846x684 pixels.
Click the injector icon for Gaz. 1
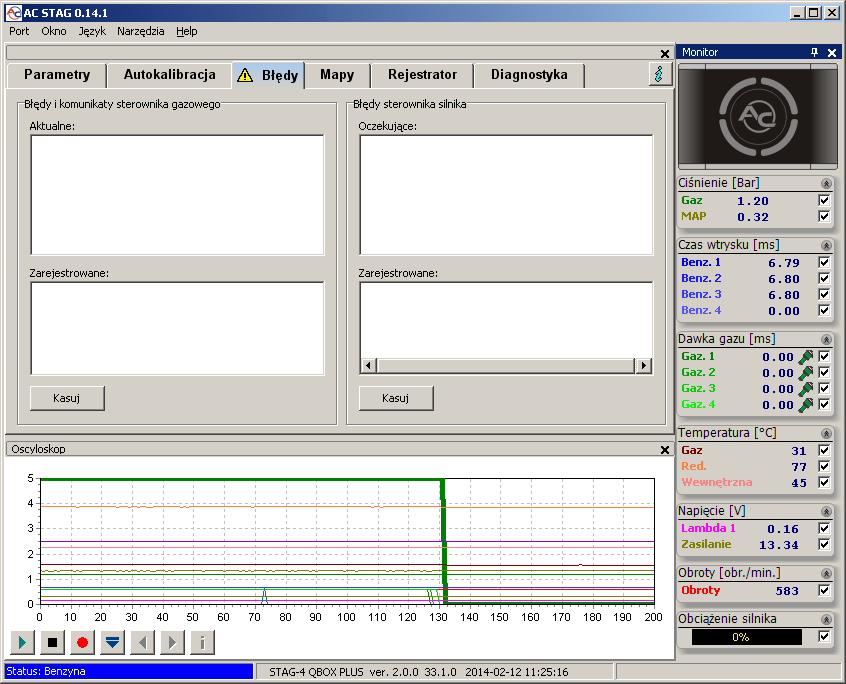(806, 357)
